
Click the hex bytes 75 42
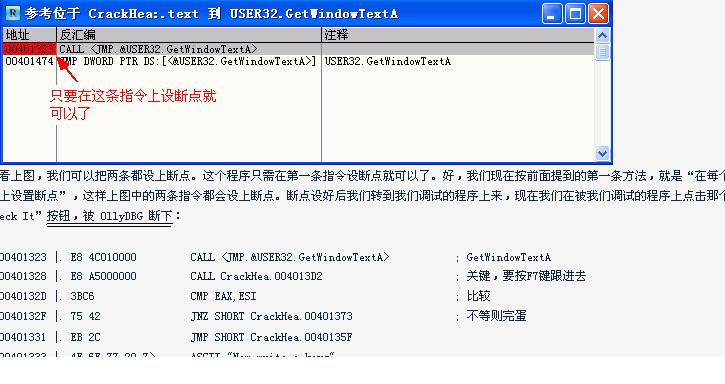click(85, 316)
